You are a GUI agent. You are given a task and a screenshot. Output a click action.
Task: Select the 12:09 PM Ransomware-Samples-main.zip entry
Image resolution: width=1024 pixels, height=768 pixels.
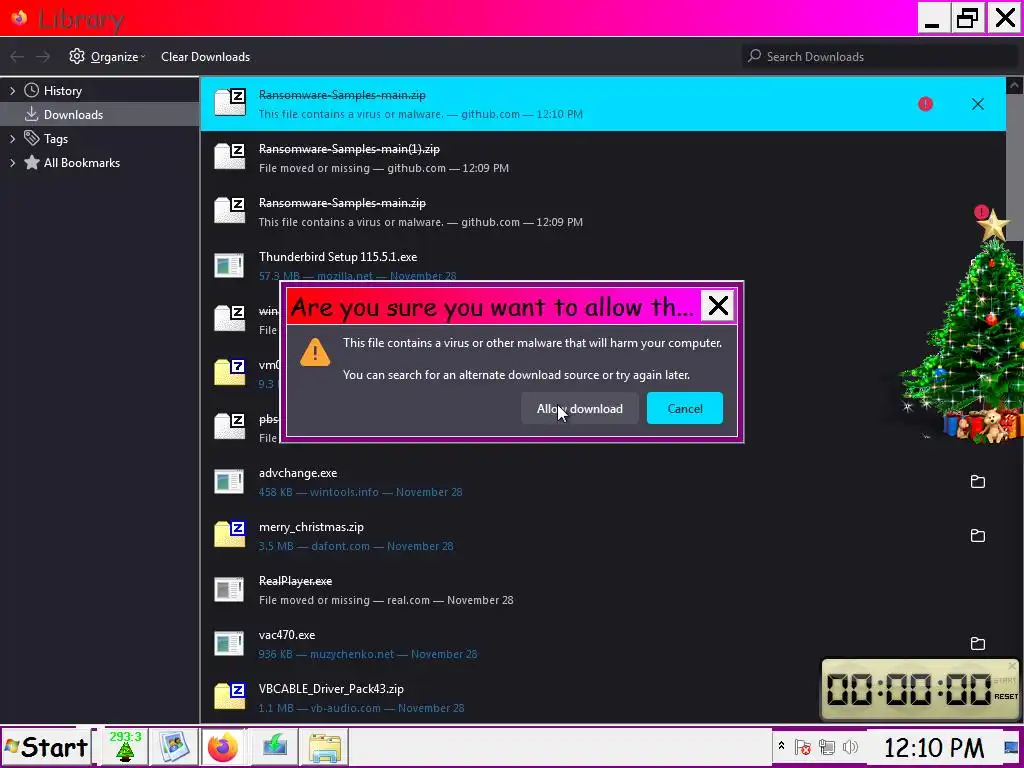click(603, 212)
